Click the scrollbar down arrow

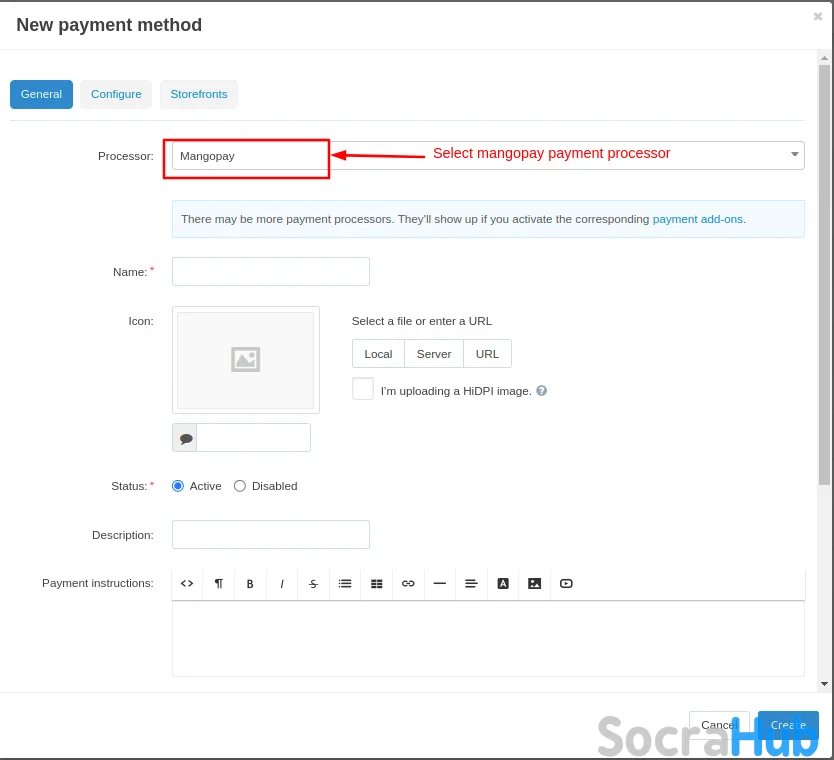tap(824, 684)
